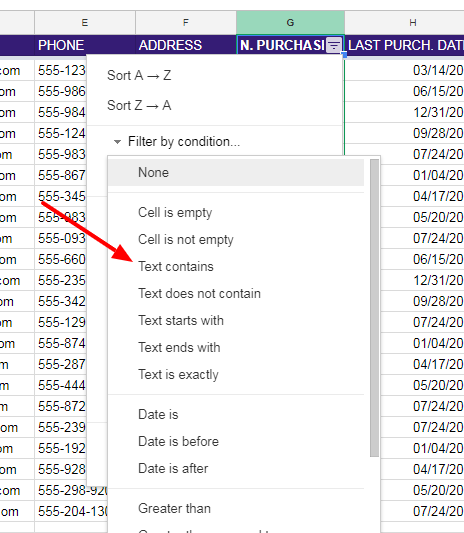Image resolution: width=464 pixels, height=533 pixels.
Task: Click the condition list scrollbar
Action: coord(374,308)
